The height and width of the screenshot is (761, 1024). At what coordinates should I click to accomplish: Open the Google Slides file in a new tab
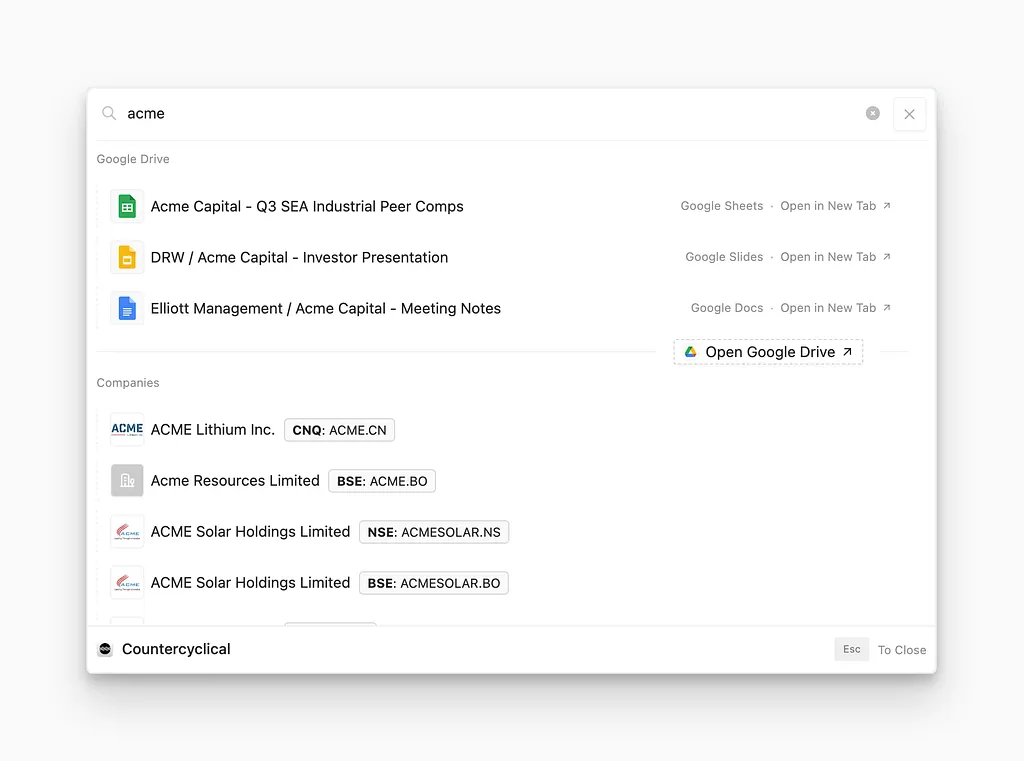(835, 257)
